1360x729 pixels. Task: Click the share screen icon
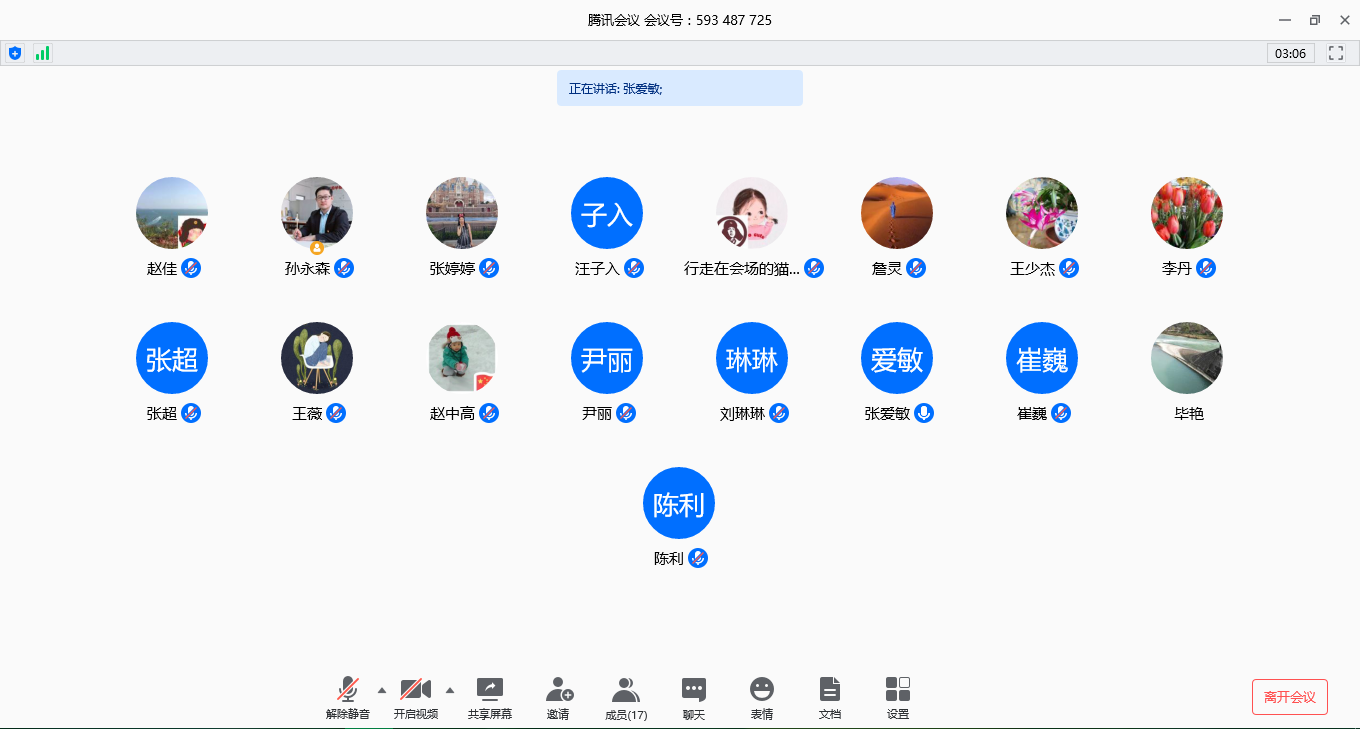tap(490, 690)
